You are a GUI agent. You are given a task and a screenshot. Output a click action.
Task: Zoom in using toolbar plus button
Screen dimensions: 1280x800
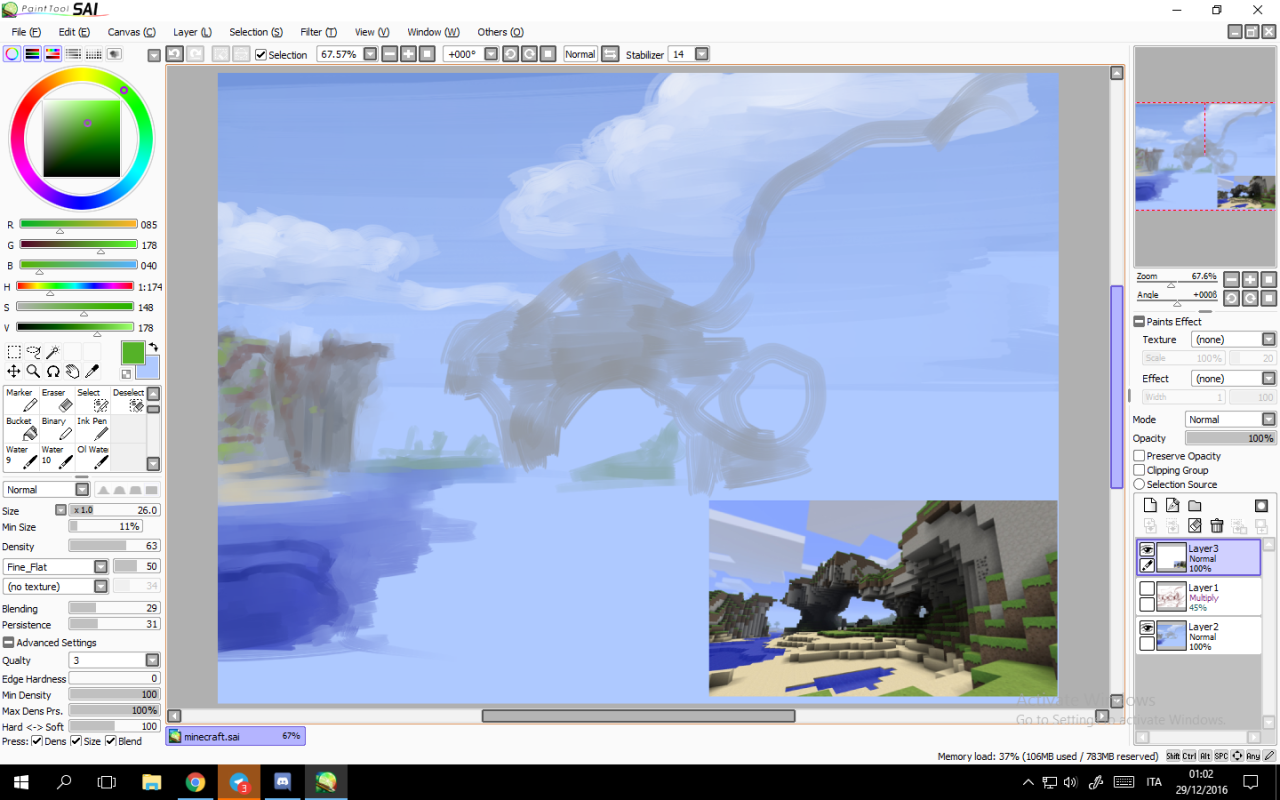tap(408, 54)
